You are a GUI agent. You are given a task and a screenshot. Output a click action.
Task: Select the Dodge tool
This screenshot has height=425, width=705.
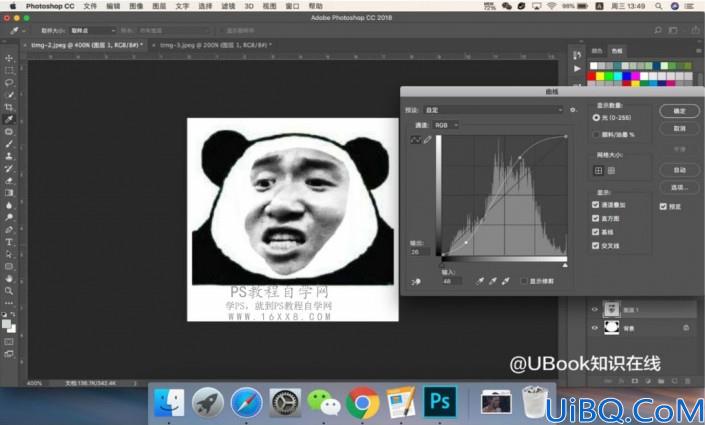(x=9, y=217)
